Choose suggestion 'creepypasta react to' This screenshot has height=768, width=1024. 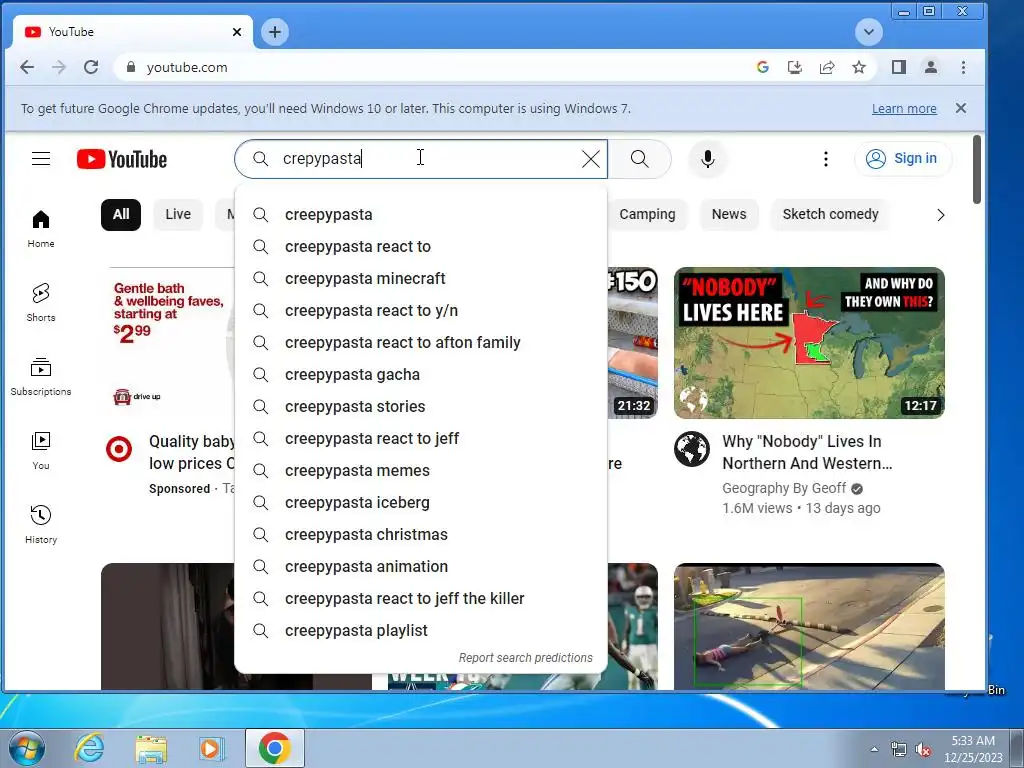[421, 247]
